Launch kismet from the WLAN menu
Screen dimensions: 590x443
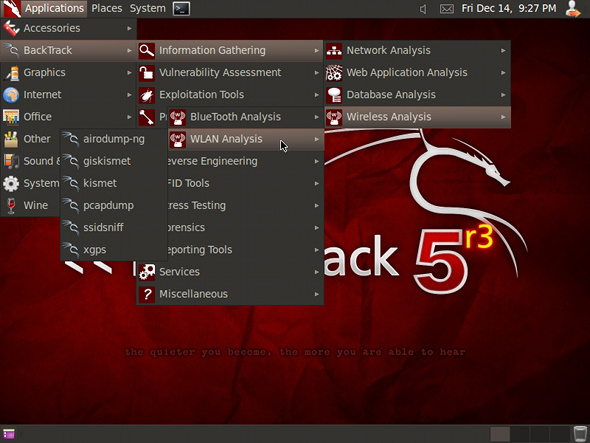tap(114, 184)
